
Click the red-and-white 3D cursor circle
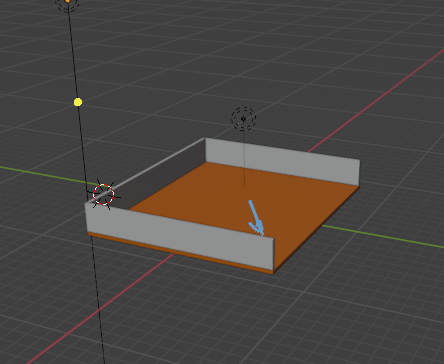tap(104, 194)
